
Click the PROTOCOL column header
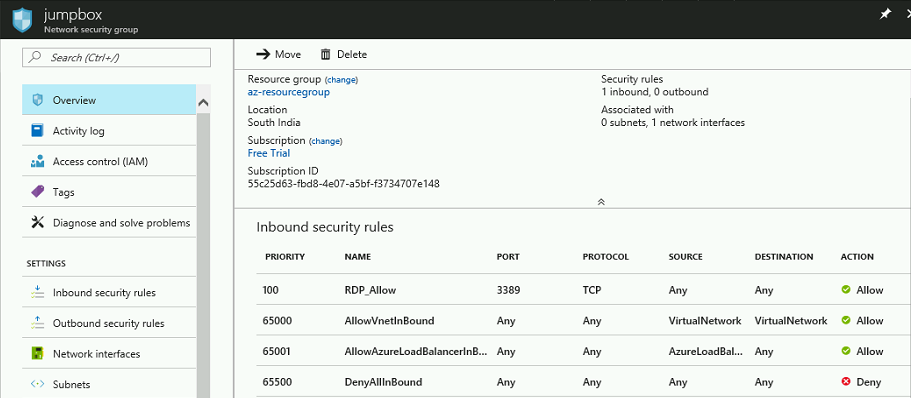point(605,256)
